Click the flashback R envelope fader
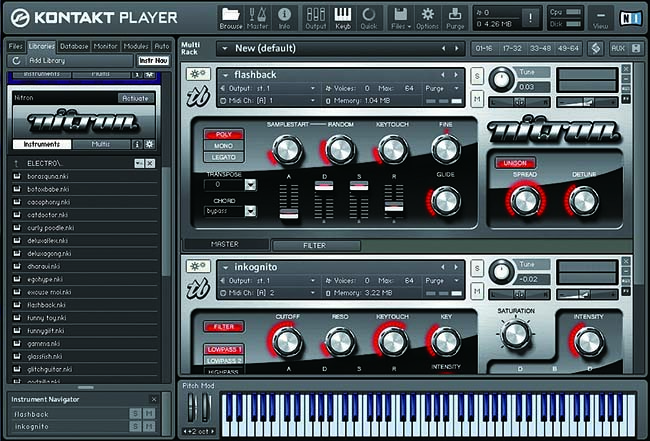Screen dimensions: 650x441 (x=393, y=206)
